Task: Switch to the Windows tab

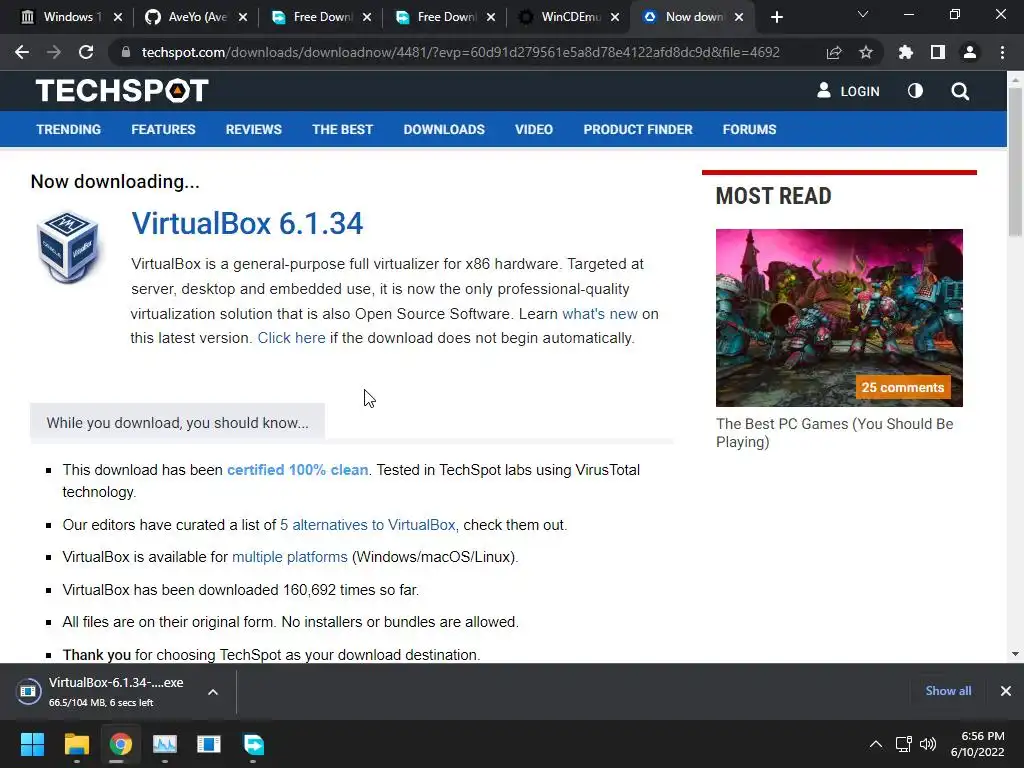Action: pos(61,17)
